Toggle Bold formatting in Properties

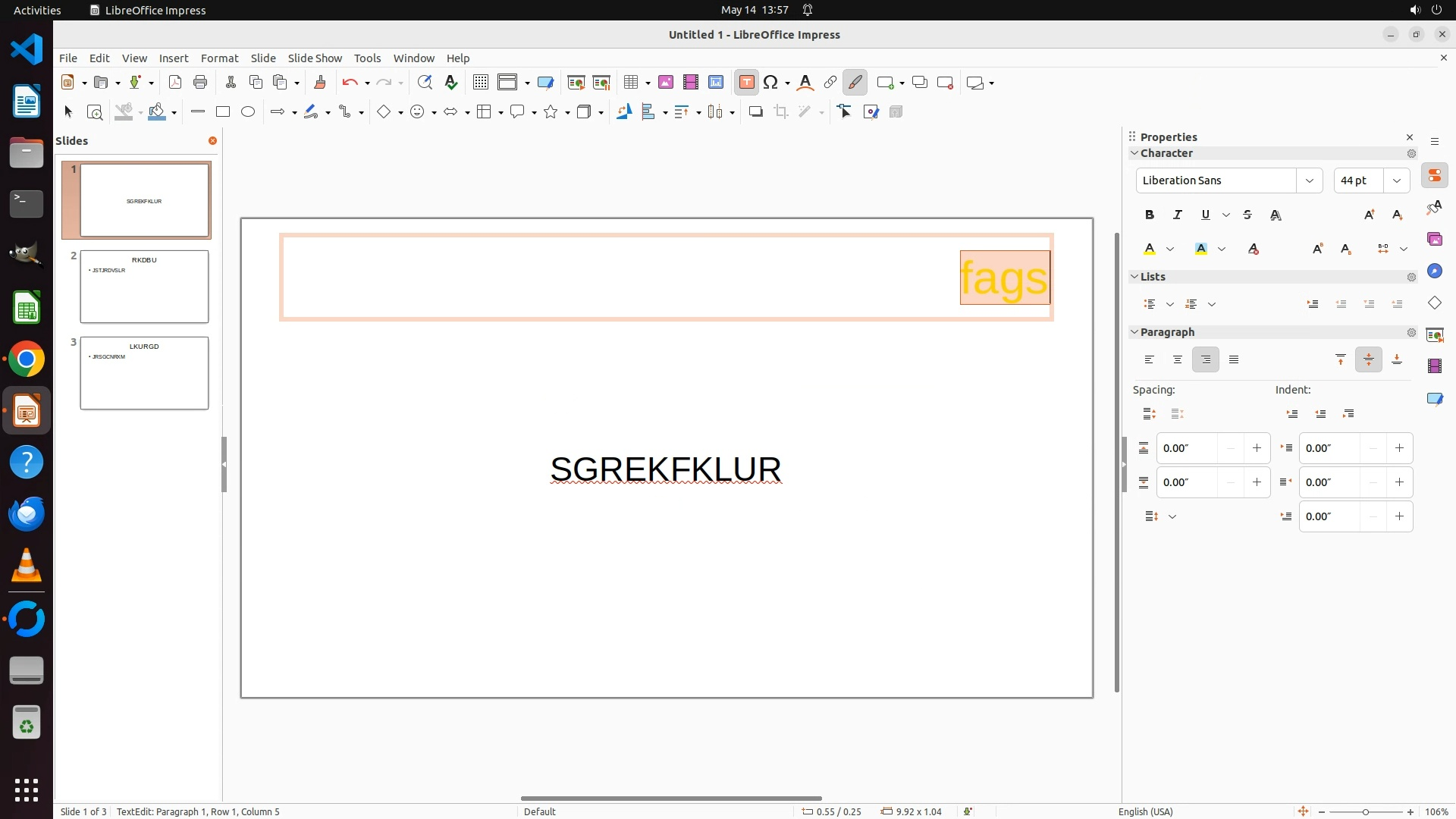[1150, 215]
